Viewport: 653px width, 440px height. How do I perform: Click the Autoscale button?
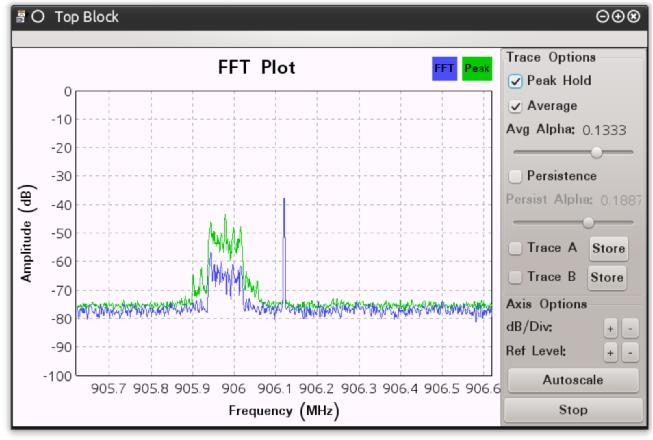tap(573, 380)
